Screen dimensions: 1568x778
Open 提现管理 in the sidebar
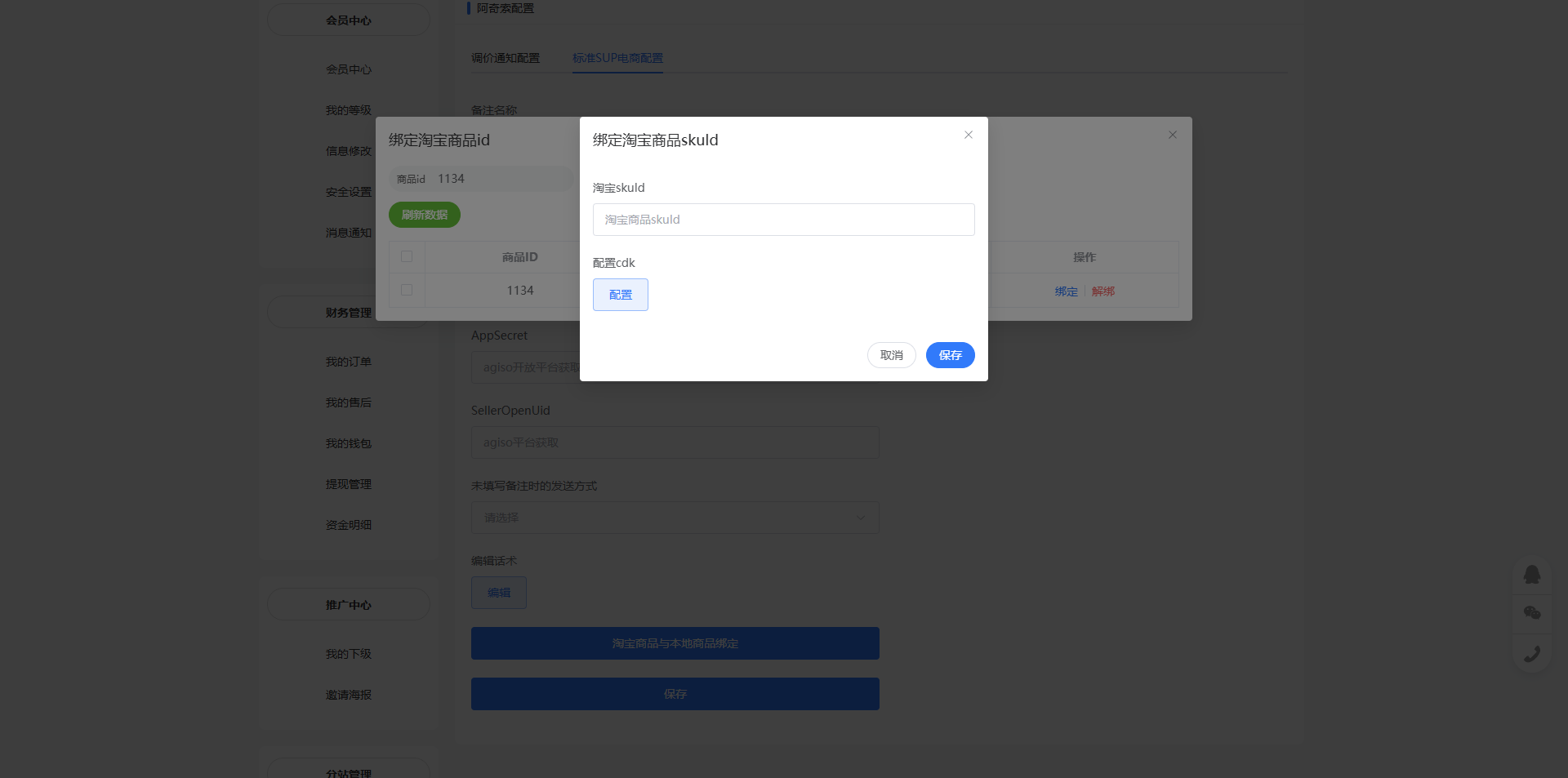tap(349, 484)
